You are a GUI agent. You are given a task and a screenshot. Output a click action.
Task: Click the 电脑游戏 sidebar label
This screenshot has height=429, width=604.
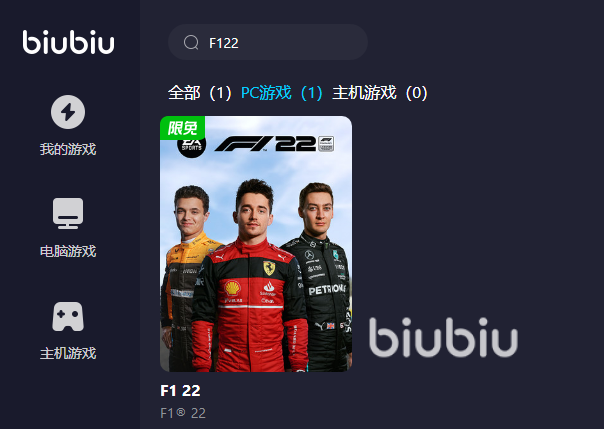[68, 251]
